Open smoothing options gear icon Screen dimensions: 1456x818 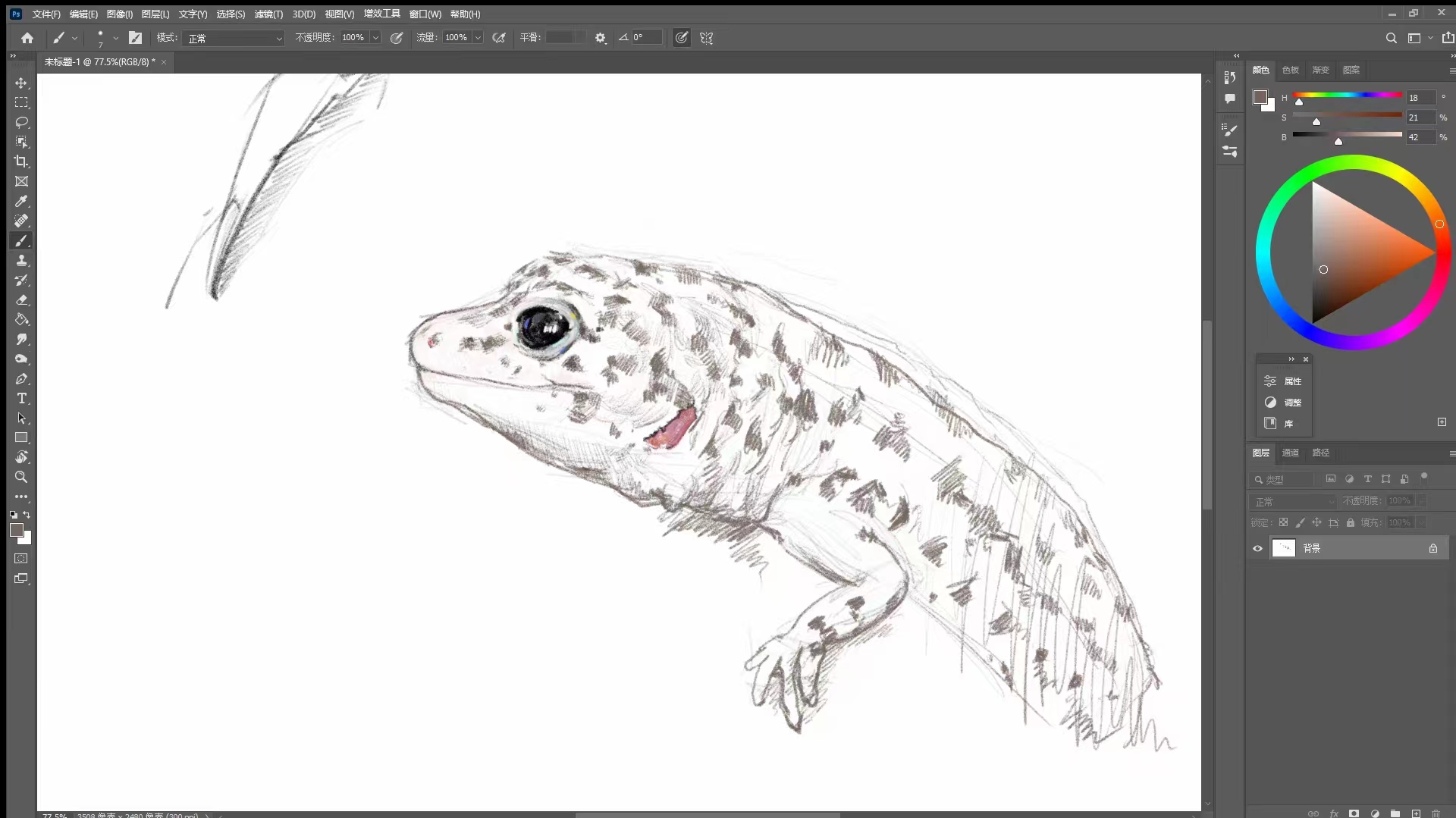[600, 38]
